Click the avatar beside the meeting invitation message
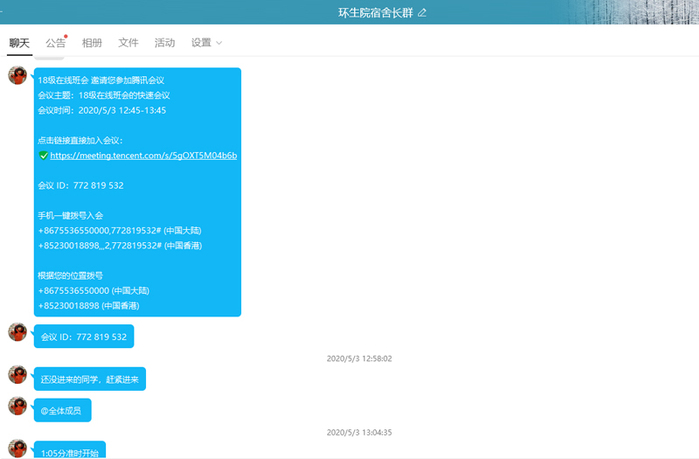Viewport: 699px width, 459px height. (17, 76)
